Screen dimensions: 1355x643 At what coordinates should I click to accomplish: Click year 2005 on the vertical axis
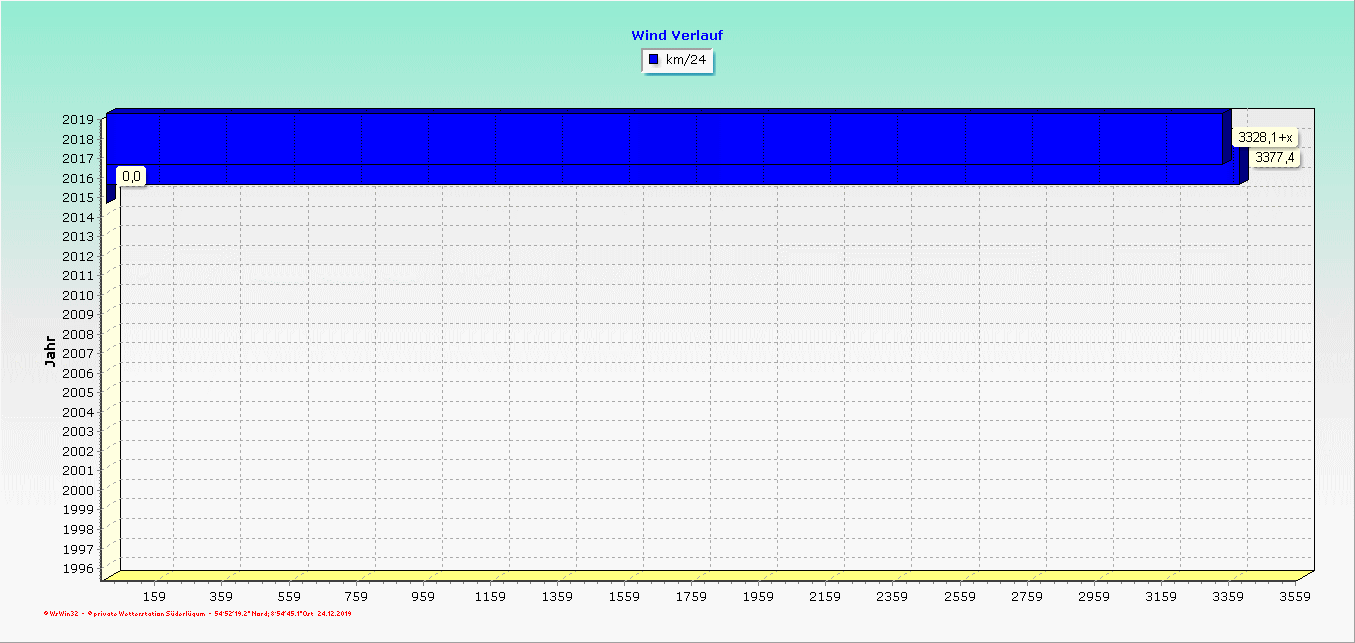click(x=78, y=393)
